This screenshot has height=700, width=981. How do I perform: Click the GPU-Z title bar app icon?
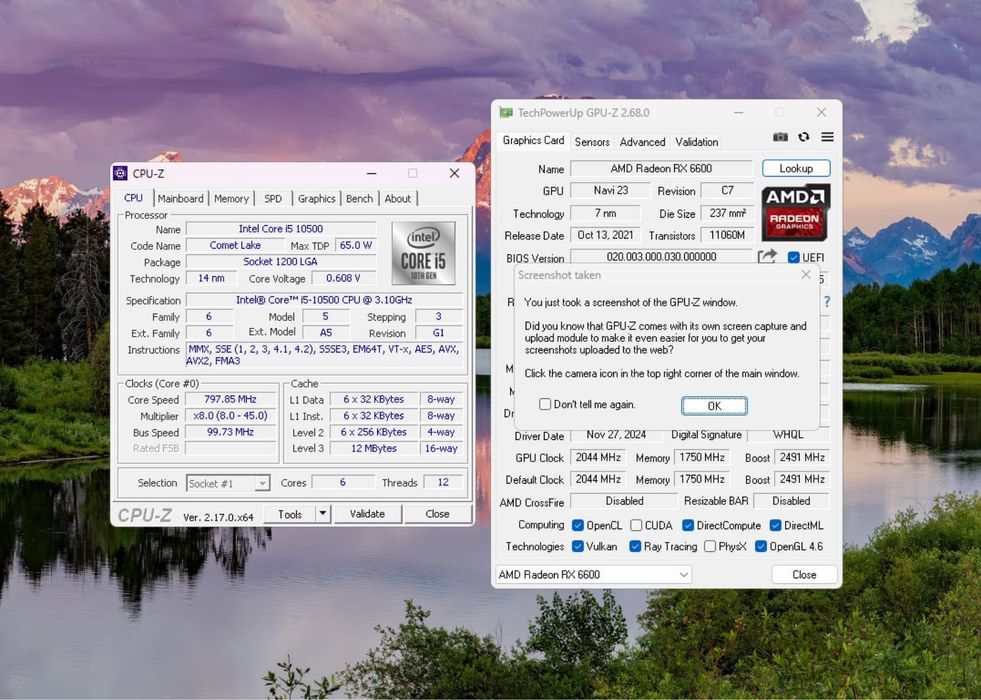coord(506,113)
